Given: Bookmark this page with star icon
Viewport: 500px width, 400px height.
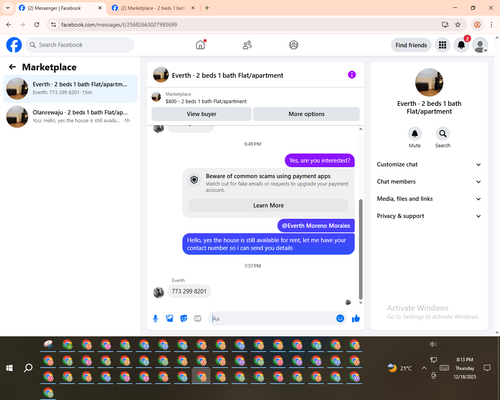Looking at the screenshot, I should 458,24.
